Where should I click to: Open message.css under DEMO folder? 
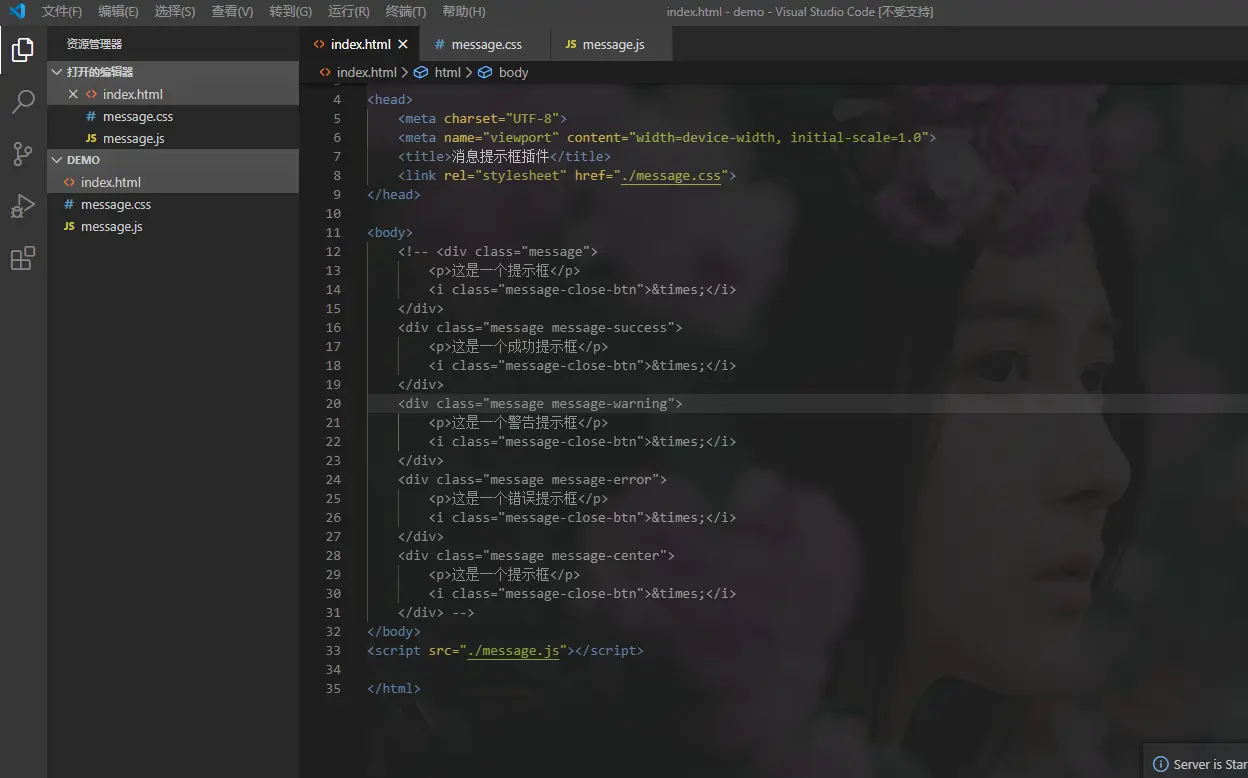tap(173, 204)
